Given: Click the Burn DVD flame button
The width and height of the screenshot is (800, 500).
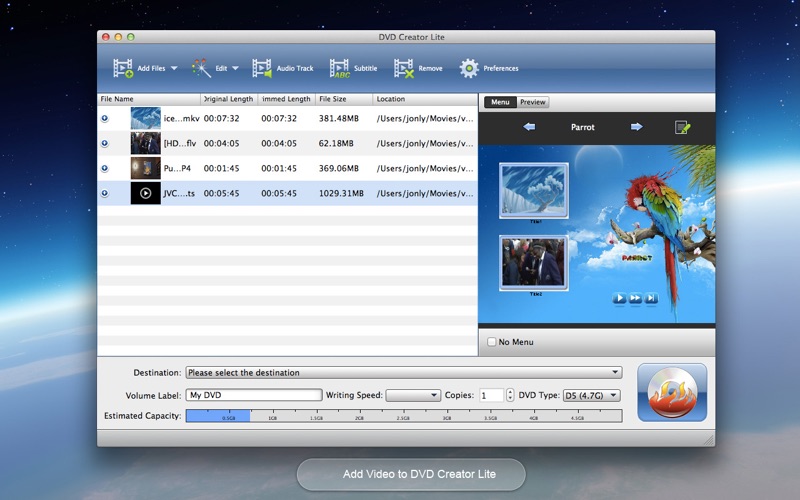Looking at the screenshot, I should tap(671, 392).
